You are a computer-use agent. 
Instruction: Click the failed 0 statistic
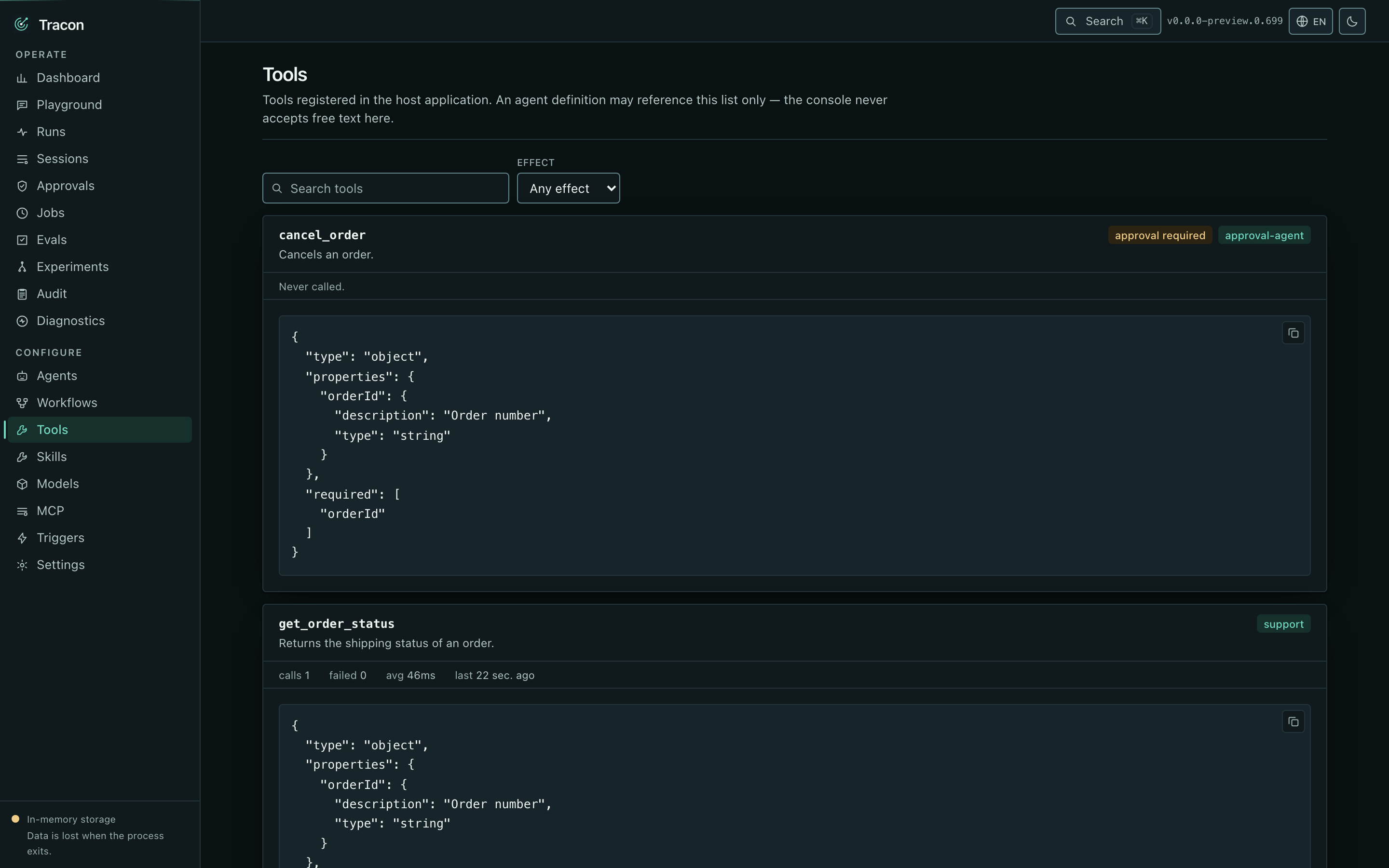coord(347,675)
